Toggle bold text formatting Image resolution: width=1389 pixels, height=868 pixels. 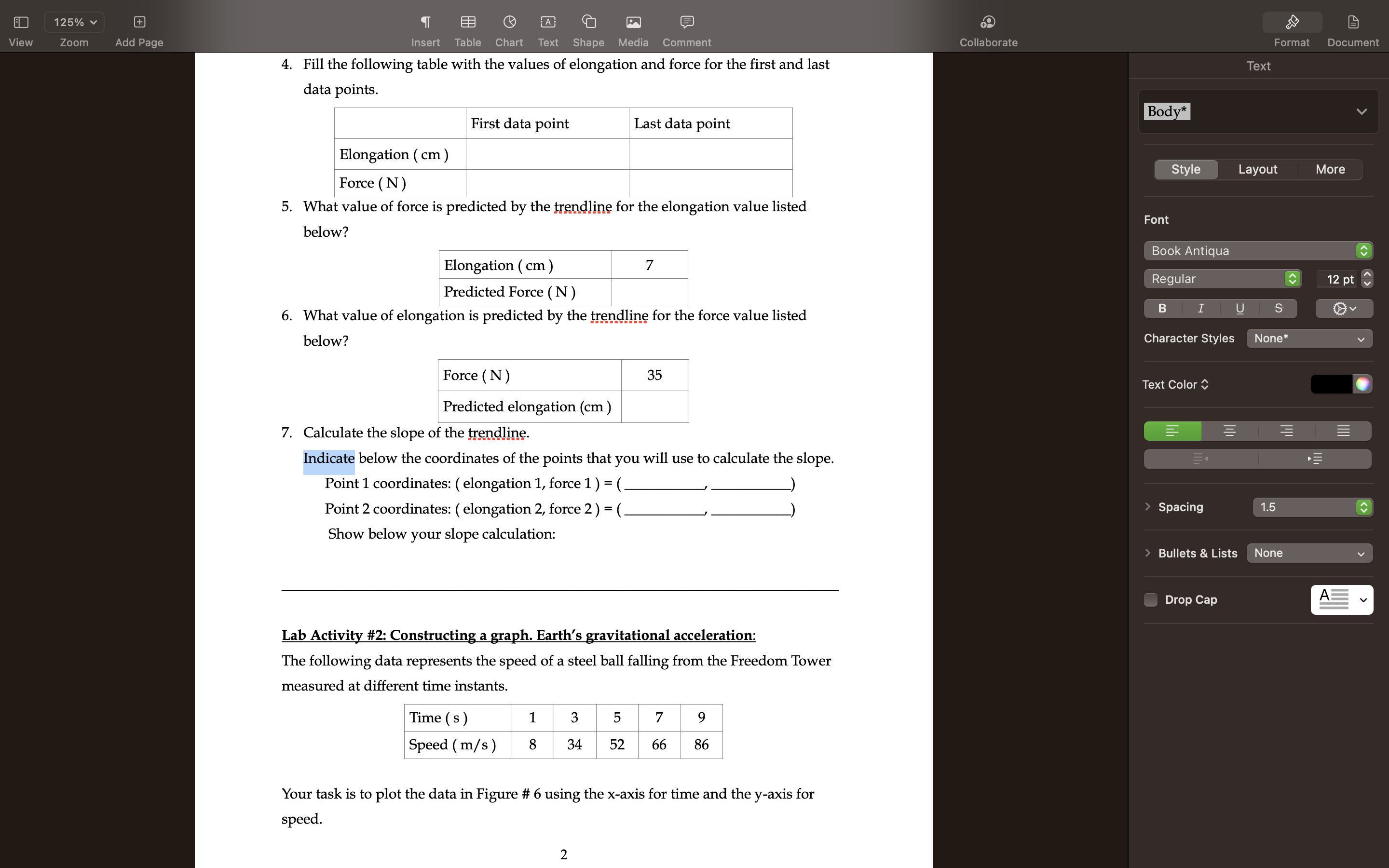coord(1162,308)
